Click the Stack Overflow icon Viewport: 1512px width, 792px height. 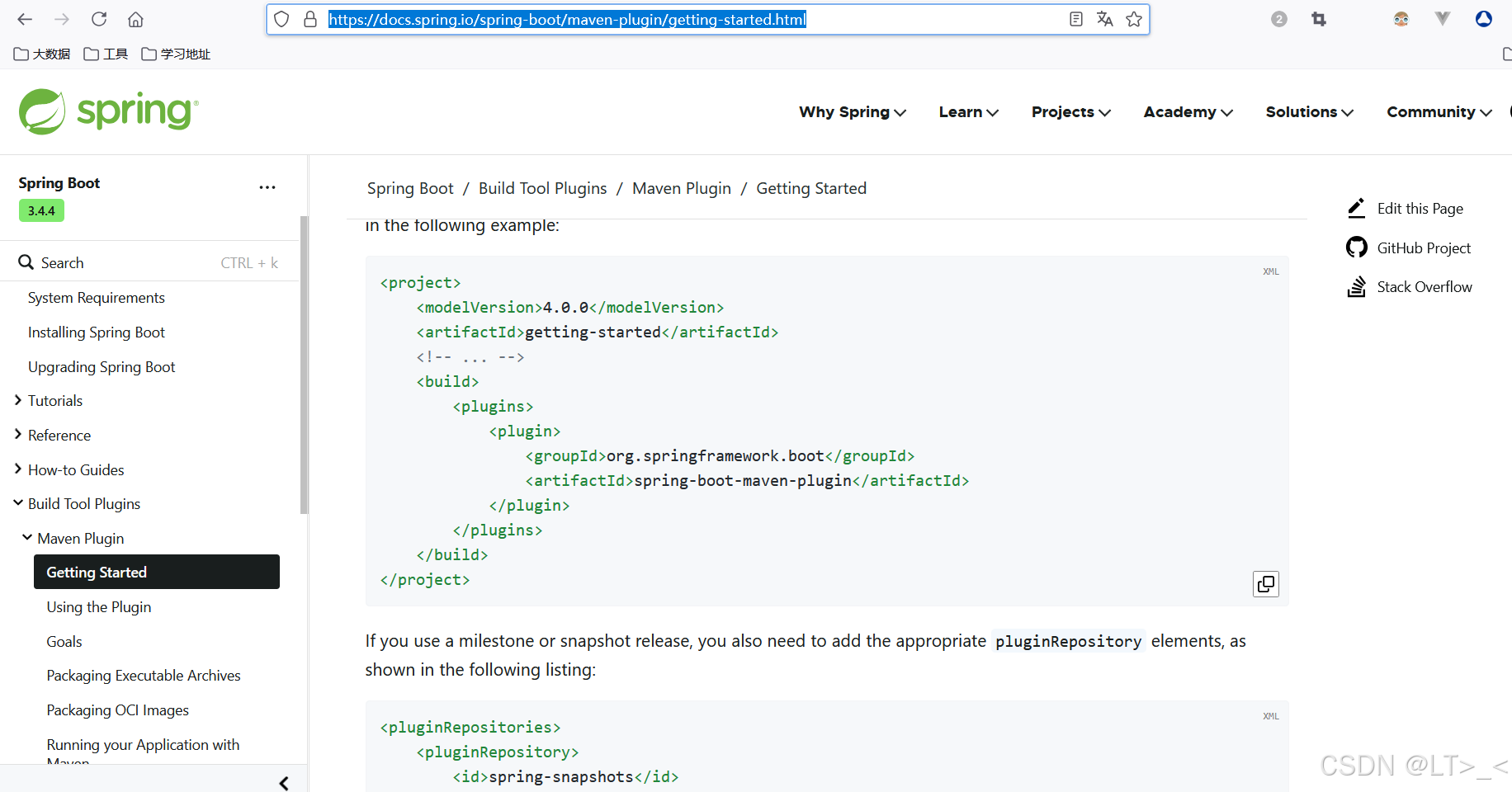click(x=1357, y=286)
